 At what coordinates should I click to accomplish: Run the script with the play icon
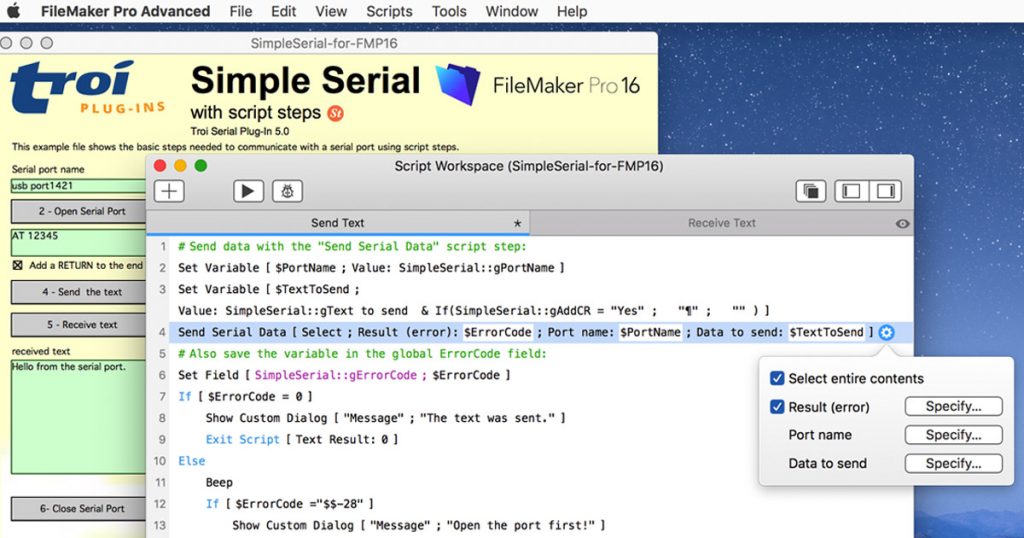(248, 191)
